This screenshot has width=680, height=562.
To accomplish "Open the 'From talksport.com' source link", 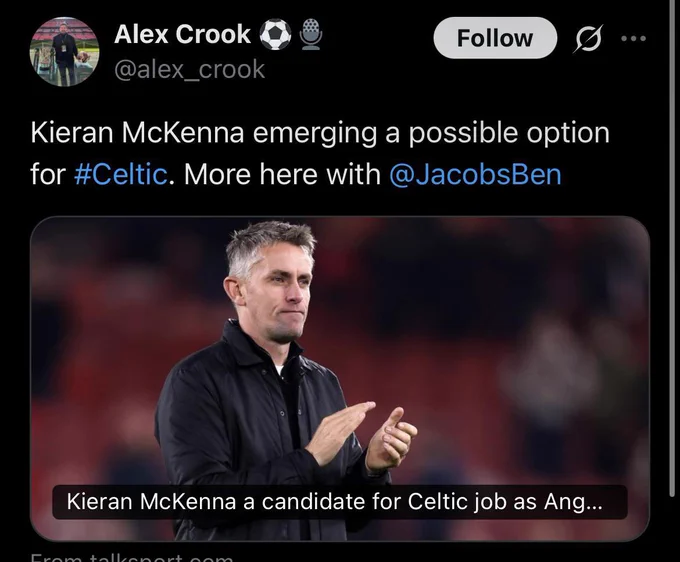I will pos(132,557).
